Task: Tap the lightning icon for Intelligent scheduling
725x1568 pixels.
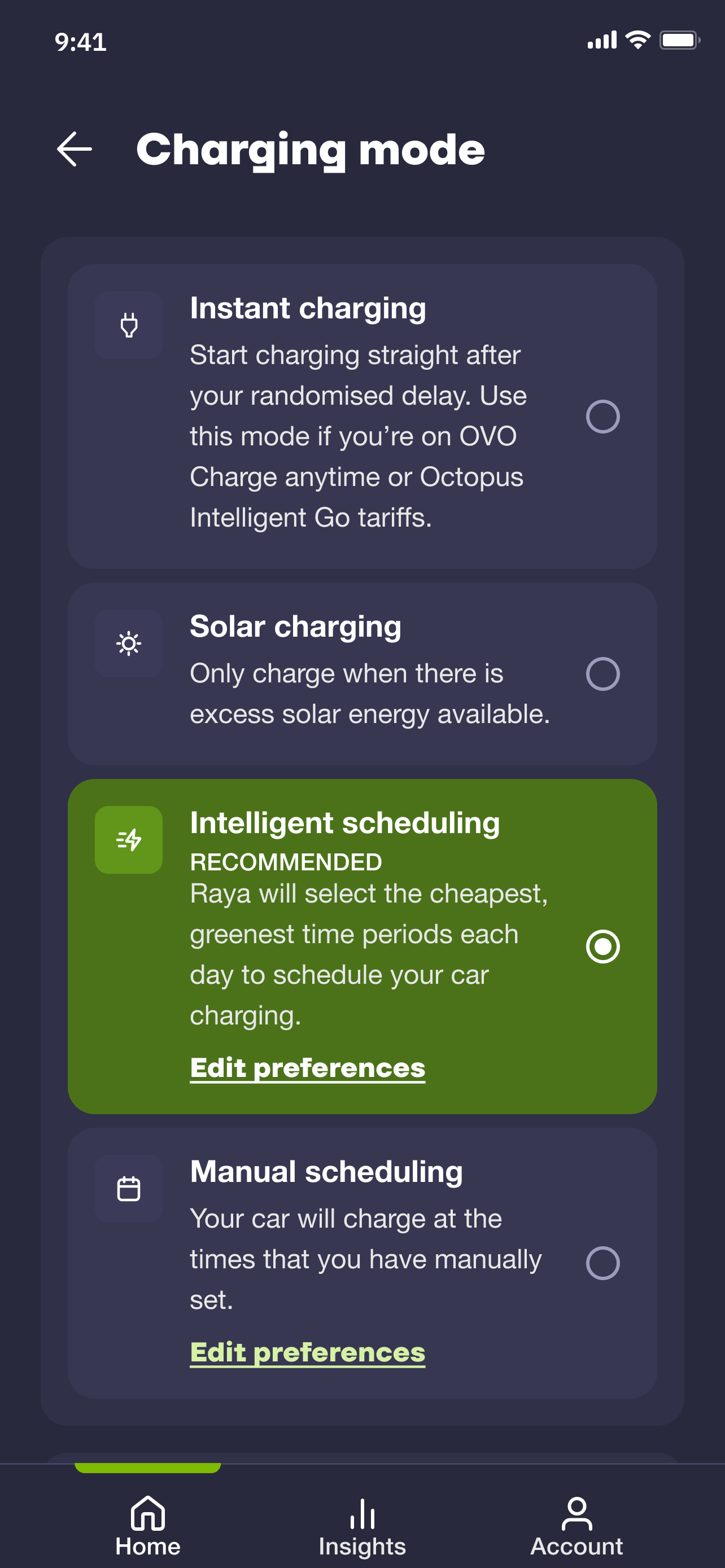Action: 128,840
